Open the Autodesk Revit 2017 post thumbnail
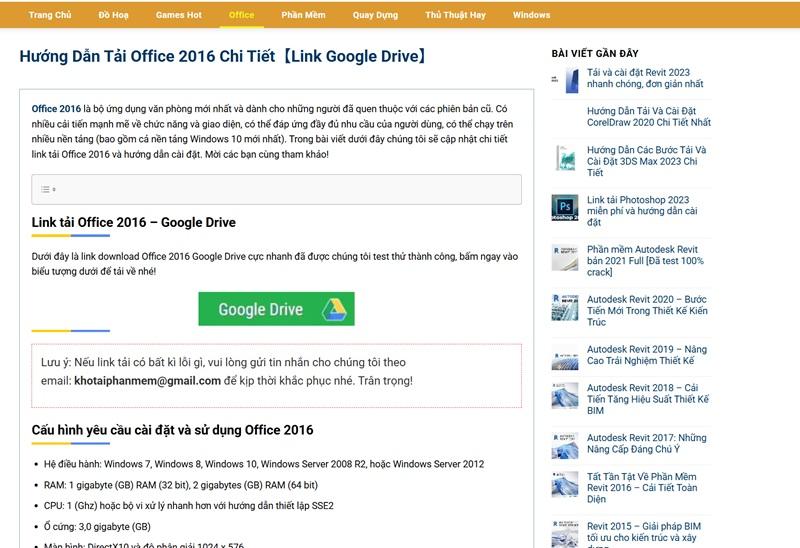Screen dimensions: 800x548 click(565, 445)
